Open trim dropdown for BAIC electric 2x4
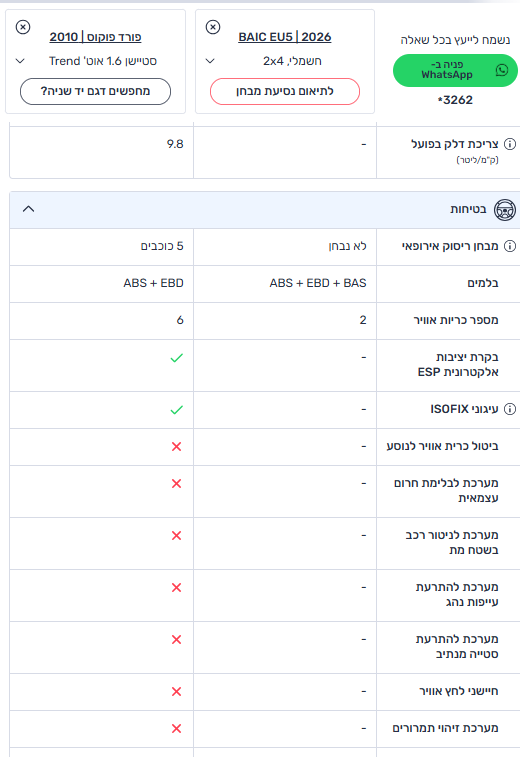The image size is (520, 757). click(x=210, y=61)
